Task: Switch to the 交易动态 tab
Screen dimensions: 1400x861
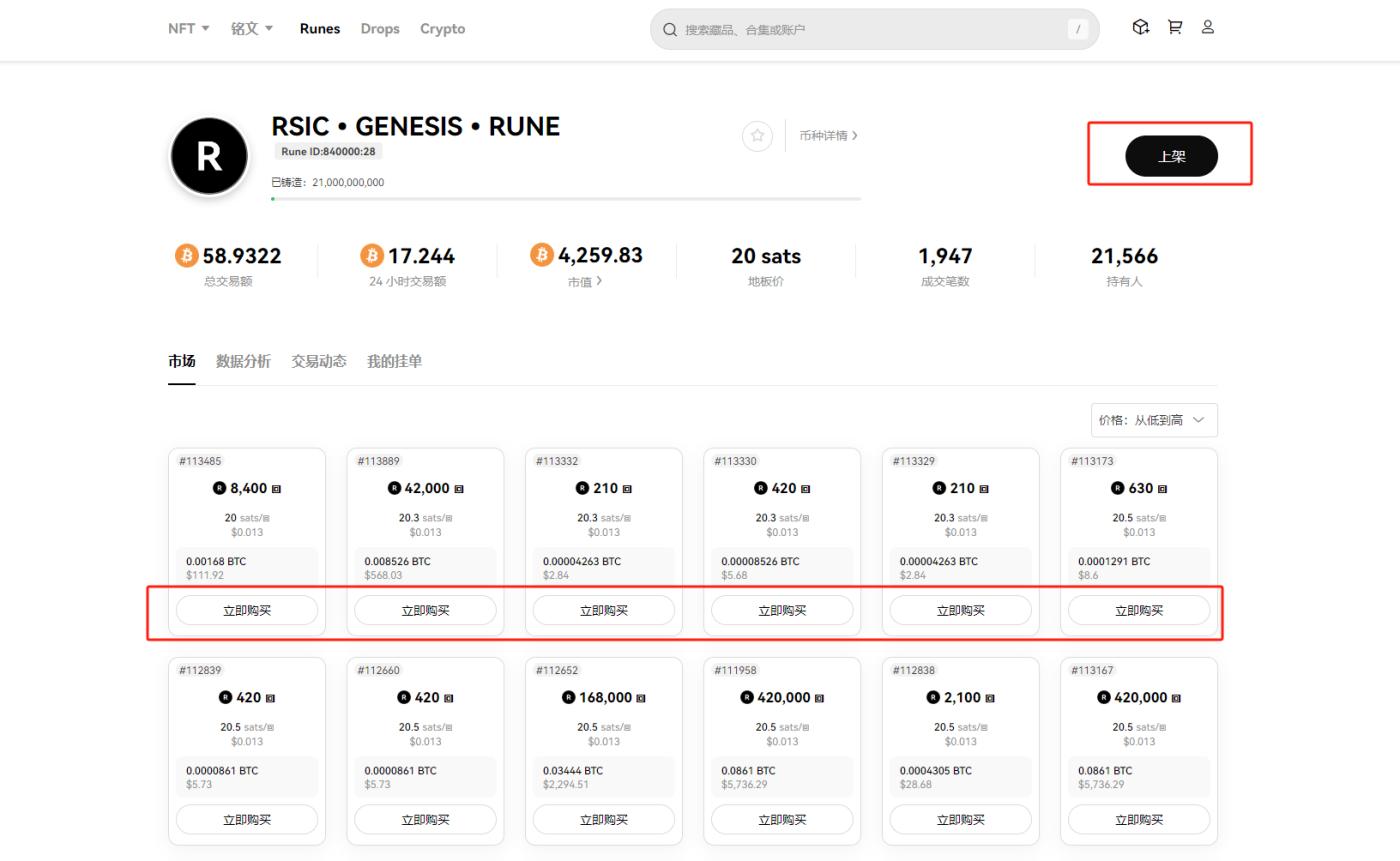Action: tap(318, 361)
